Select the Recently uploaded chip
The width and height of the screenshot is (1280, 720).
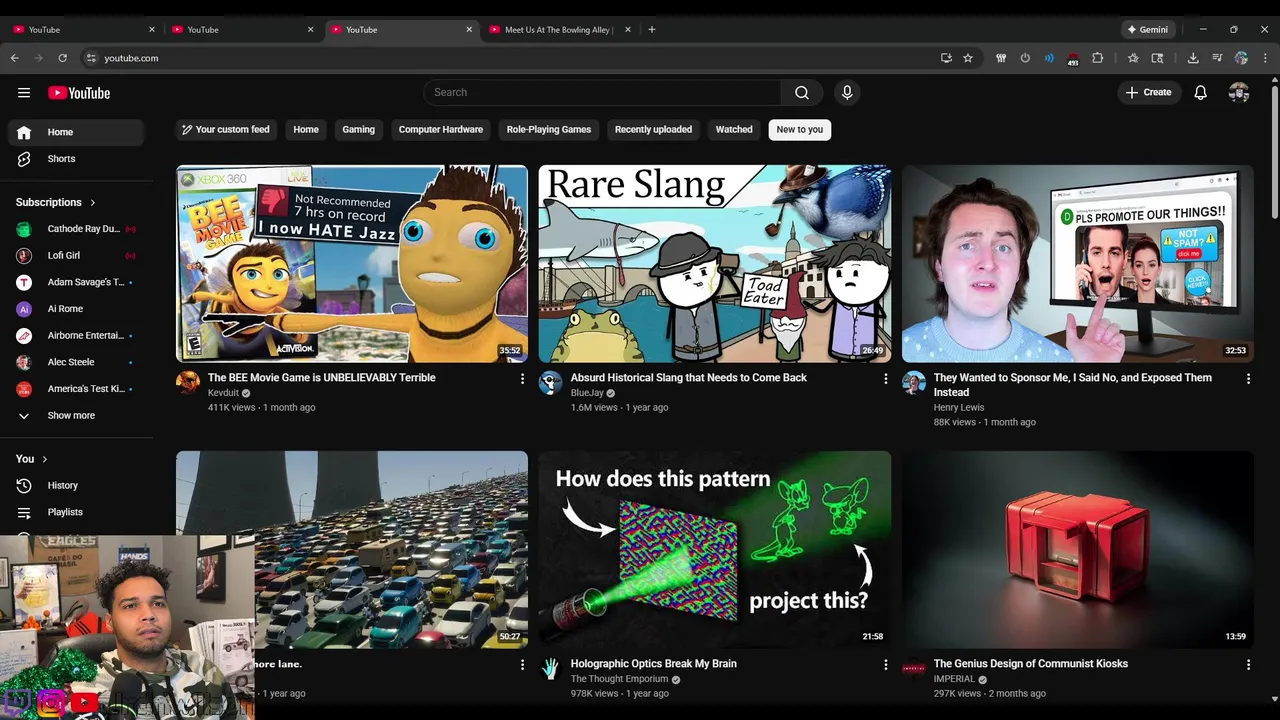tap(653, 130)
